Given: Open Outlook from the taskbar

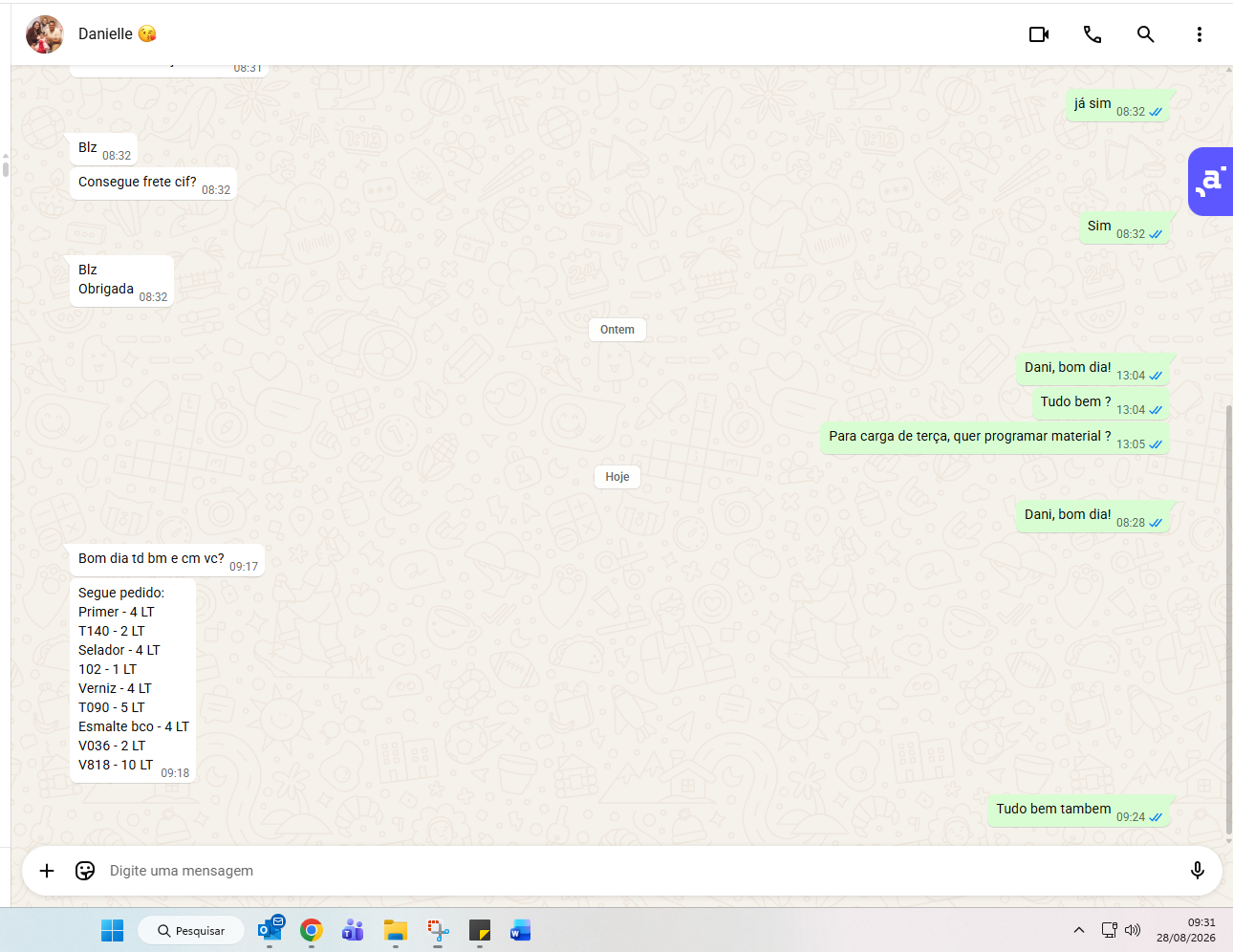Looking at the screenshot, I should click(x=270, y=928).
